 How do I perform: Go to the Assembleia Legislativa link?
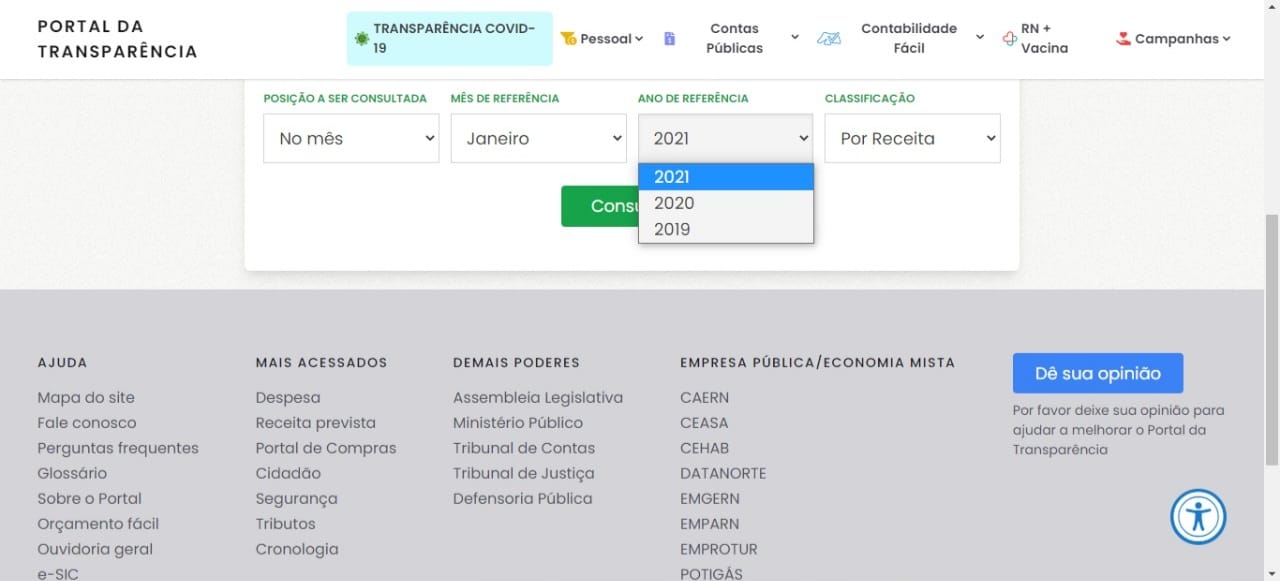(x=537, y=398)
